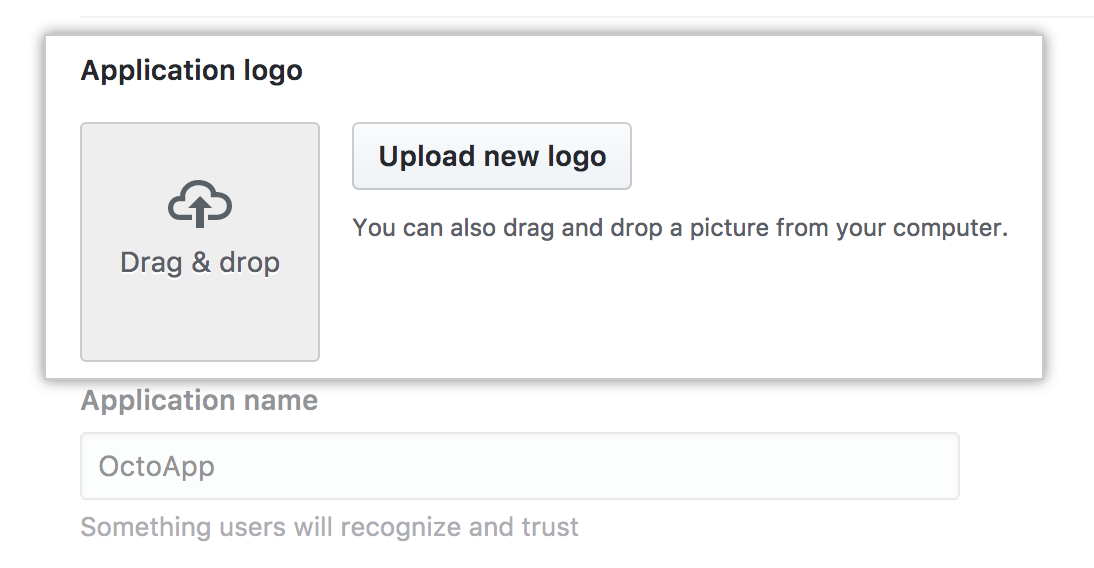The width and height of the screenshot is (1094, 568).
Task: Open file chooser via Upload new logo
Action: coord(492,156)
